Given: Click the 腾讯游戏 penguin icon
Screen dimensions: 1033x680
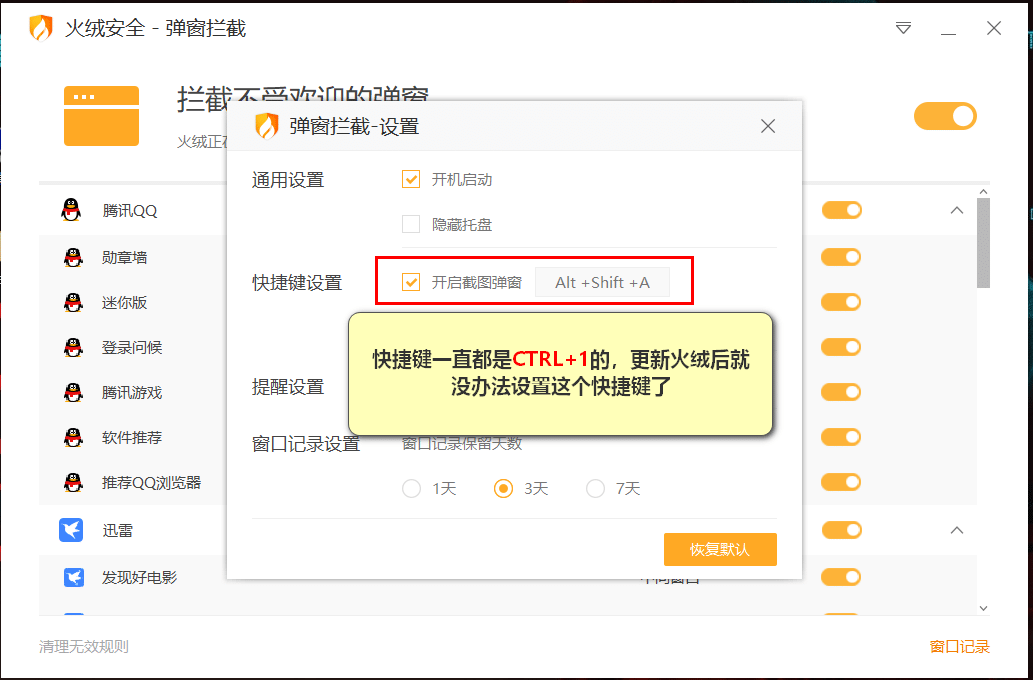Looking at the screenshot, I should point(73,393).
